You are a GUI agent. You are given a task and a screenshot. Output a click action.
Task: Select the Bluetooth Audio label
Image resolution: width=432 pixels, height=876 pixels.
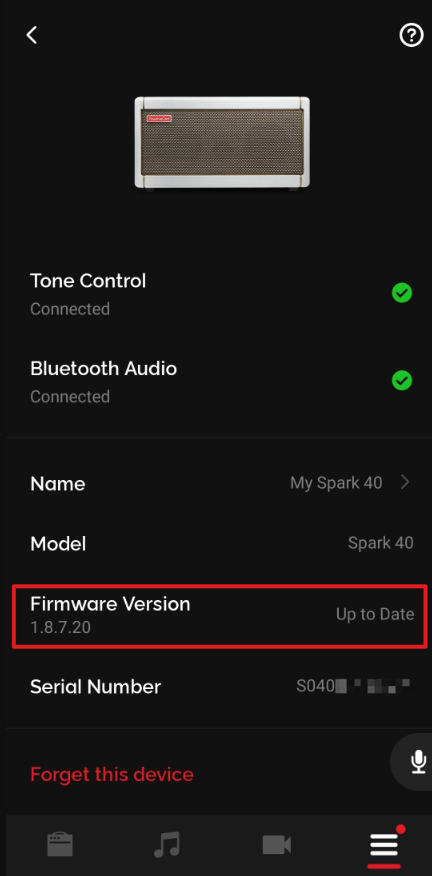point(103,368)
